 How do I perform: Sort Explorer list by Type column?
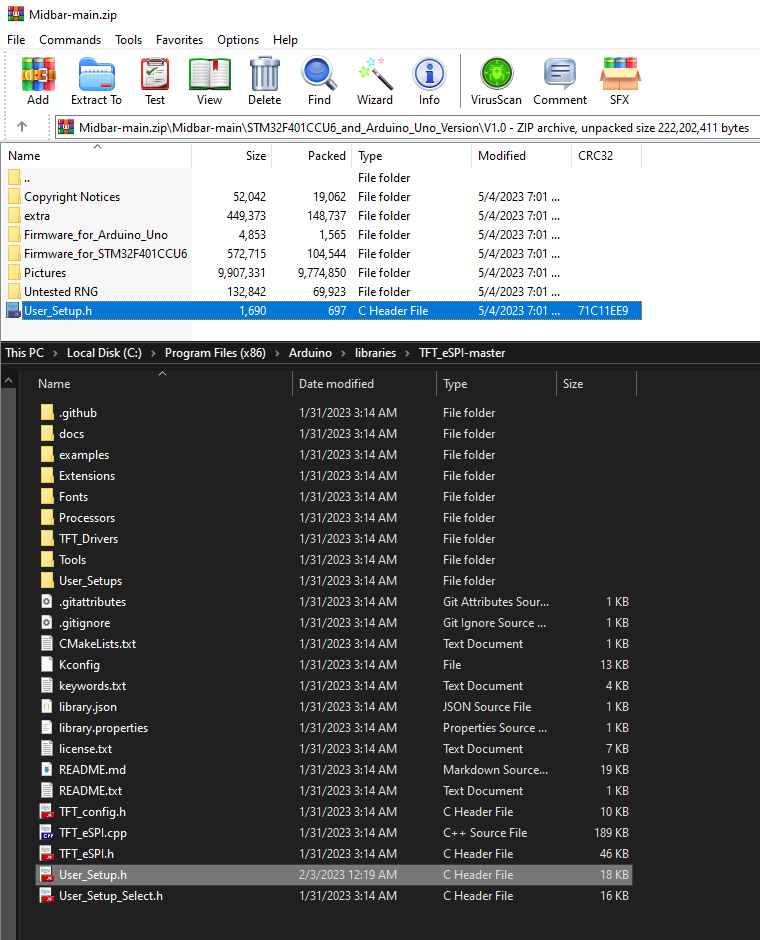pyautogui.click(x=496, y=384)
